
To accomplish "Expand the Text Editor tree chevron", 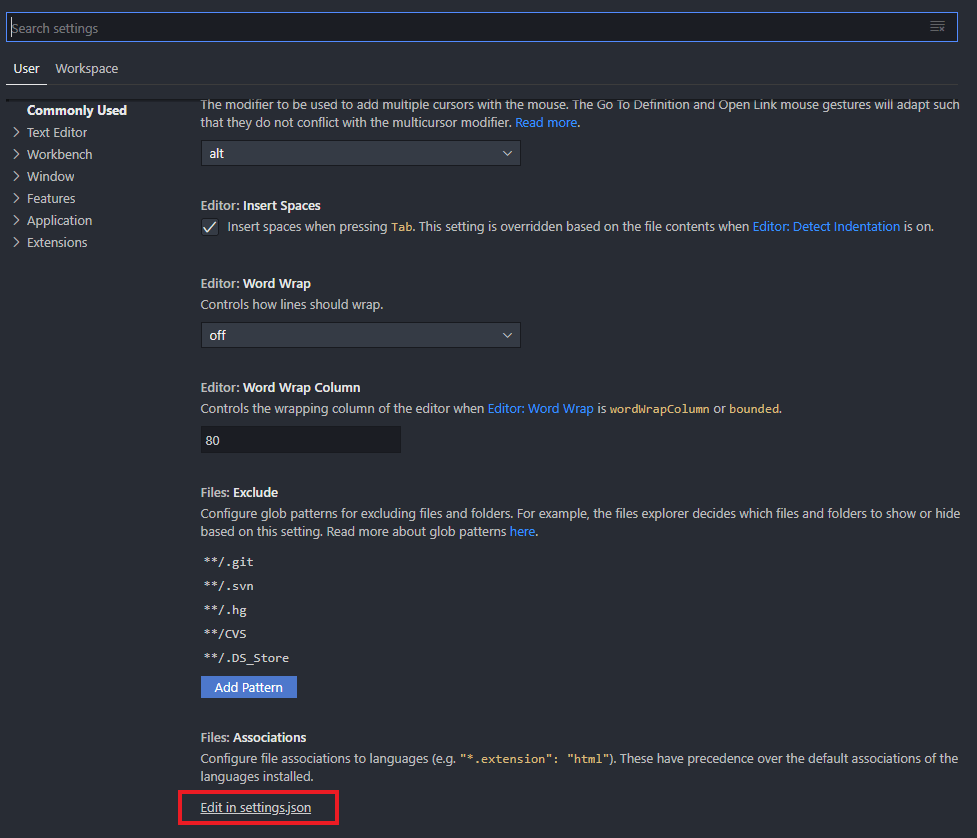I will [x=16, y=133].
